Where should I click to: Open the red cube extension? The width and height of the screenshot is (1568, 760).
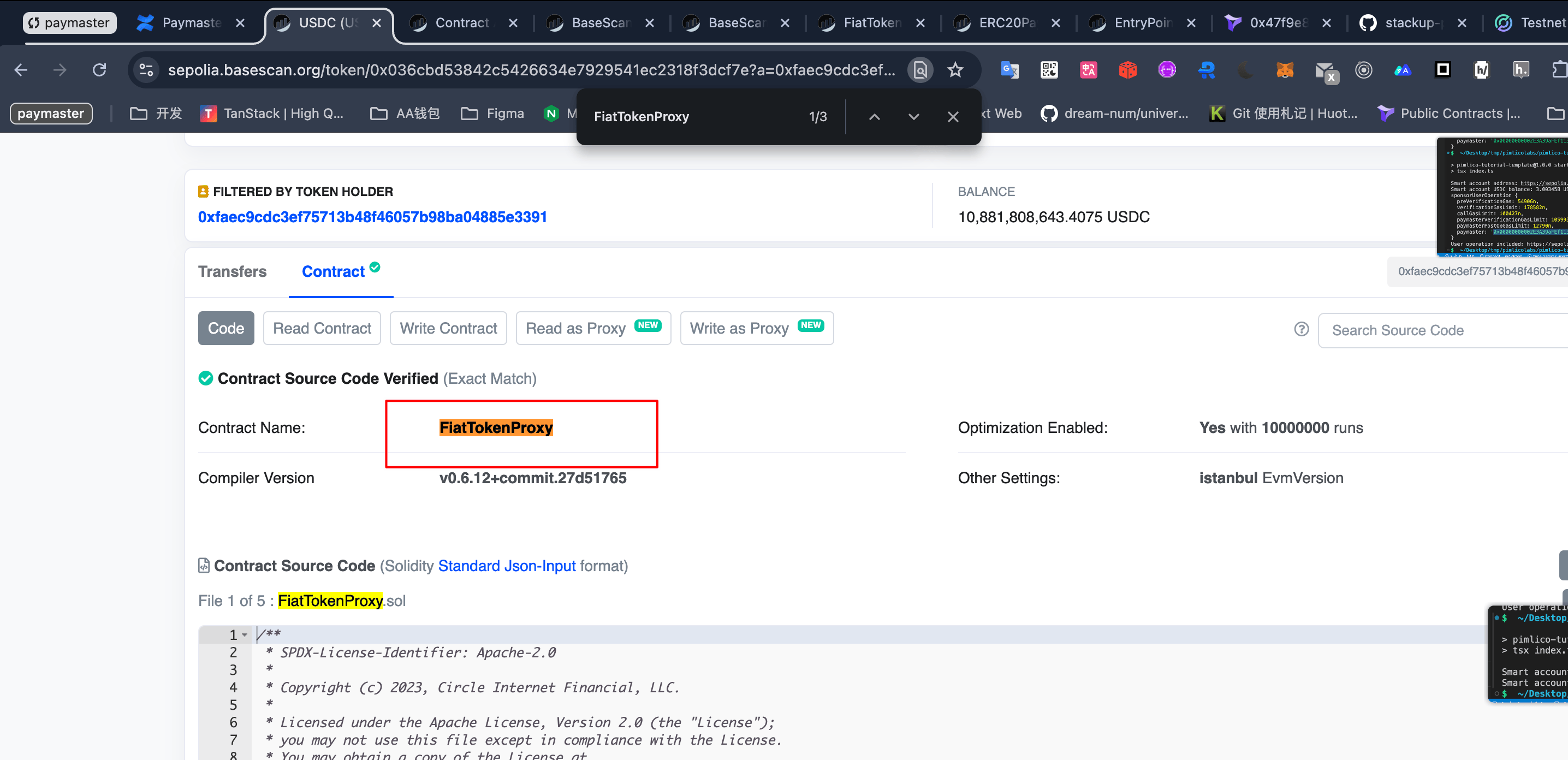pyautogui.click(x=1127, y=70)
